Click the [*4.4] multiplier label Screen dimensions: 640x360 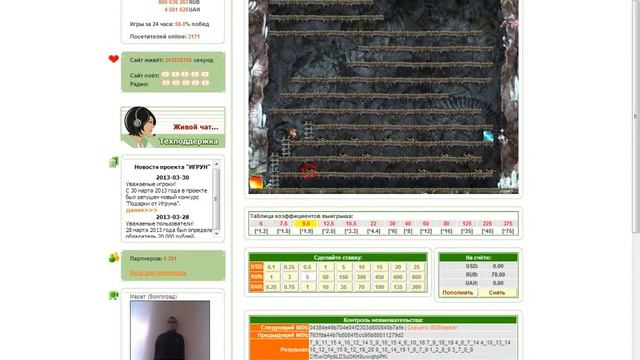pyautogui.click(x=373, y=231)
